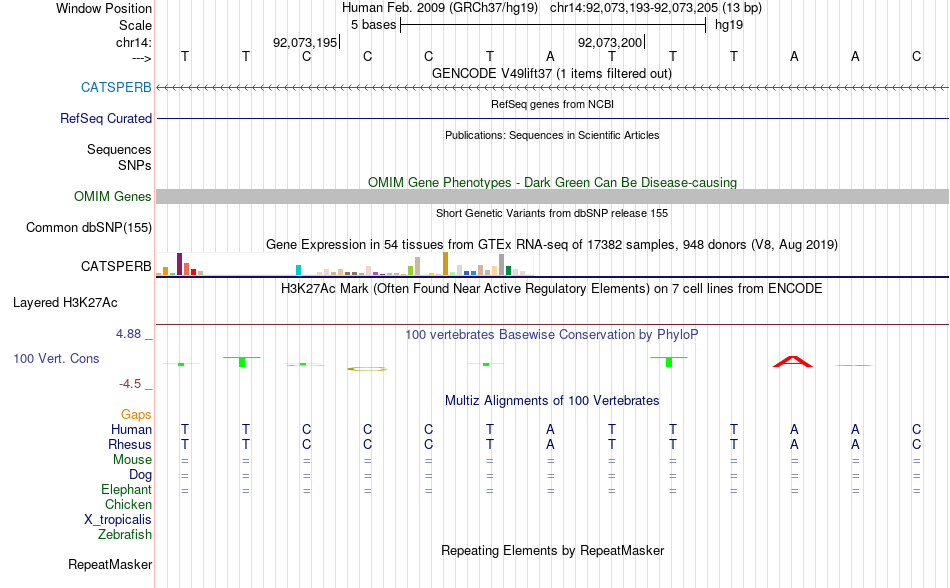Open the Layered H3K27Ac track label
The image size is (950, 588).
65,302
